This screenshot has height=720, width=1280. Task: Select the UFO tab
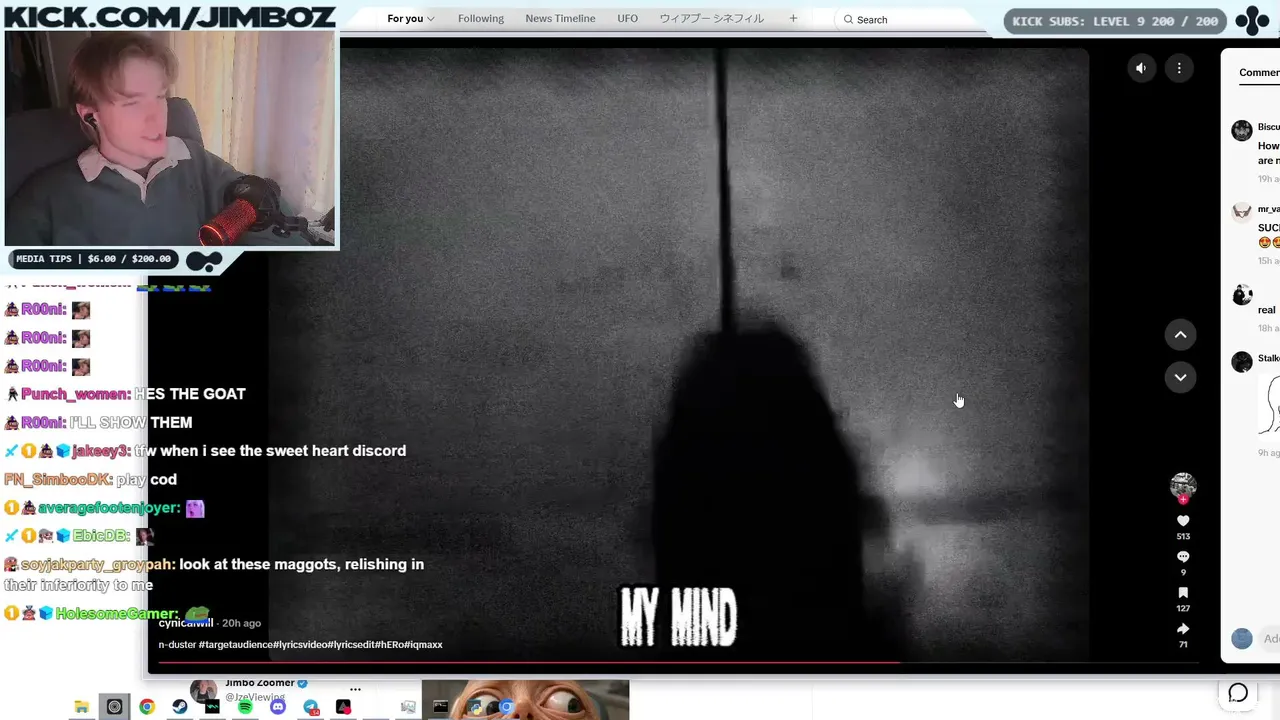628,19
